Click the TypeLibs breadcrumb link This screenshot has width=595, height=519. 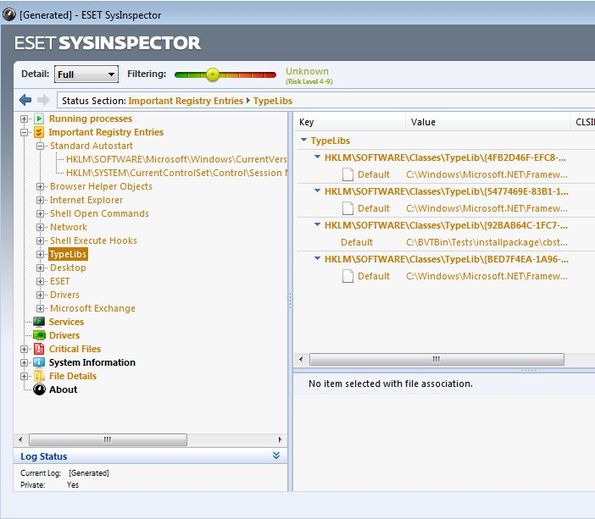coord(272,101)
